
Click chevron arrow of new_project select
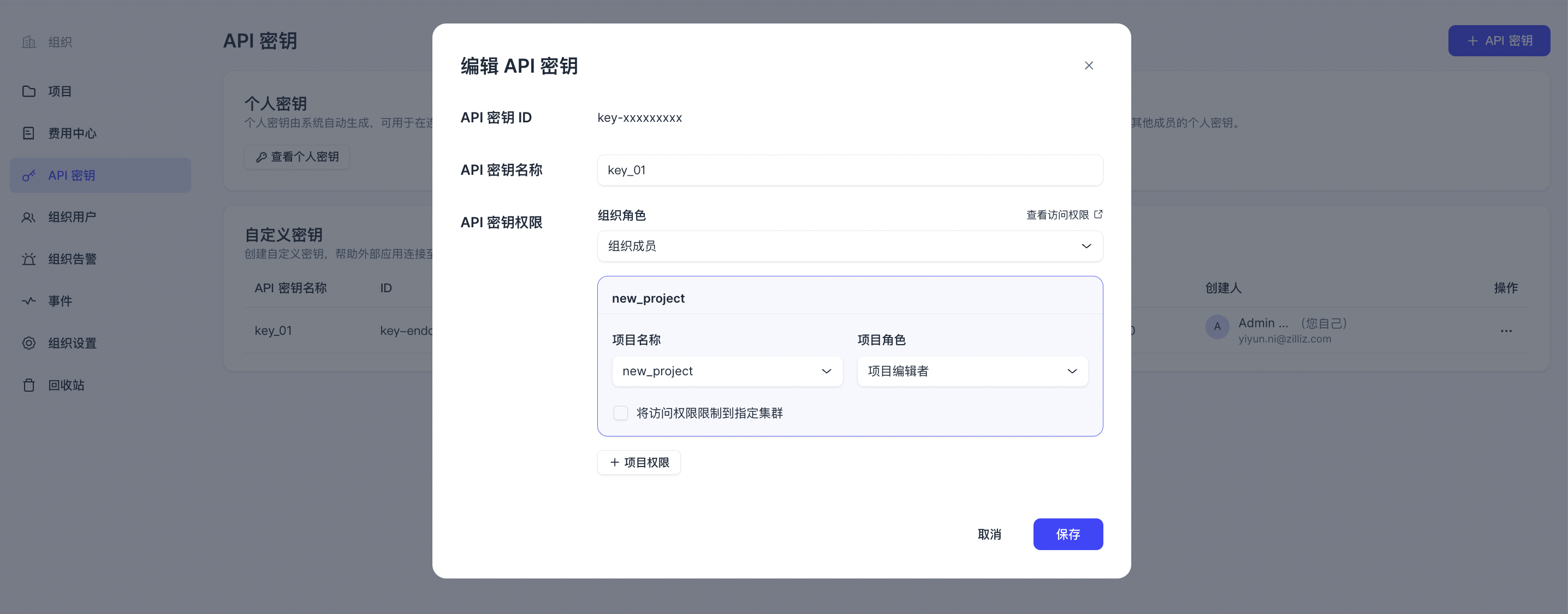click(x=826, y=371)
